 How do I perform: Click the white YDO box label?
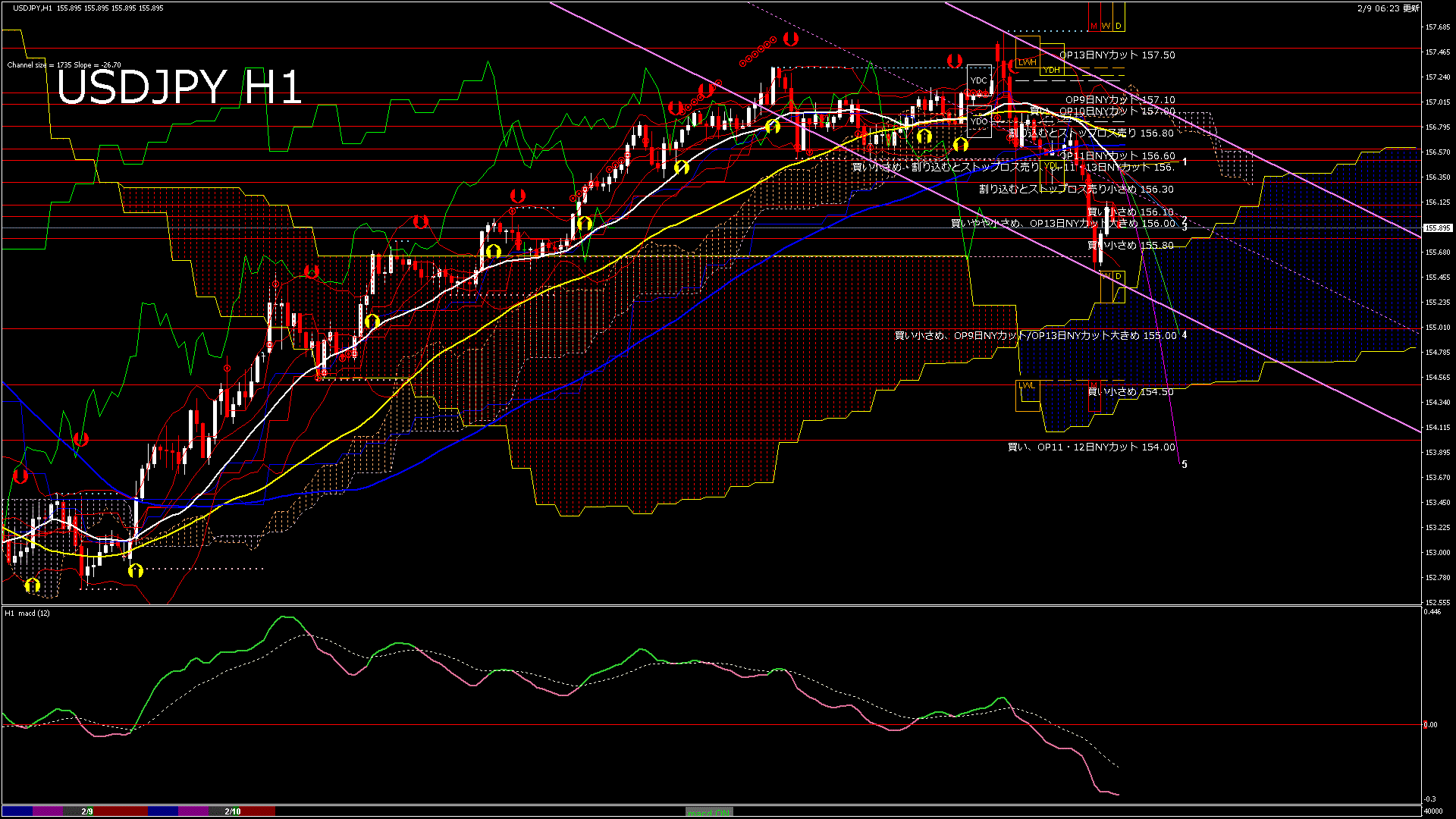[979, 121]
